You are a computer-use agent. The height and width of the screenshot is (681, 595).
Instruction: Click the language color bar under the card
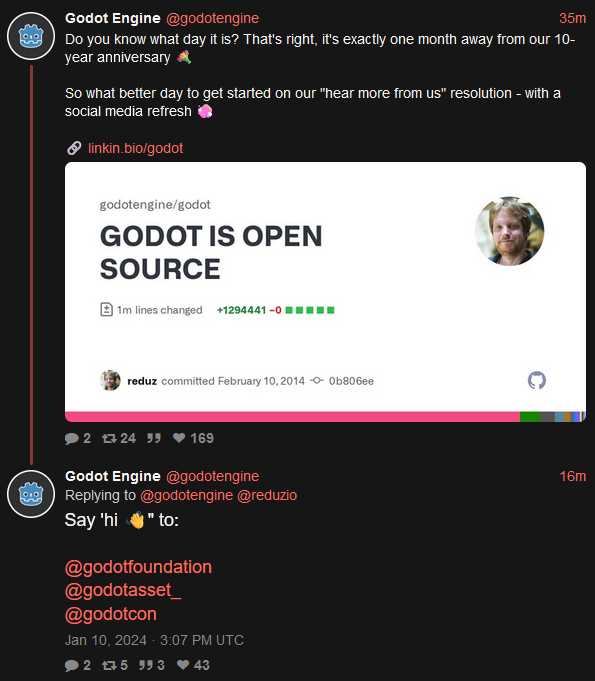point(325,417)
